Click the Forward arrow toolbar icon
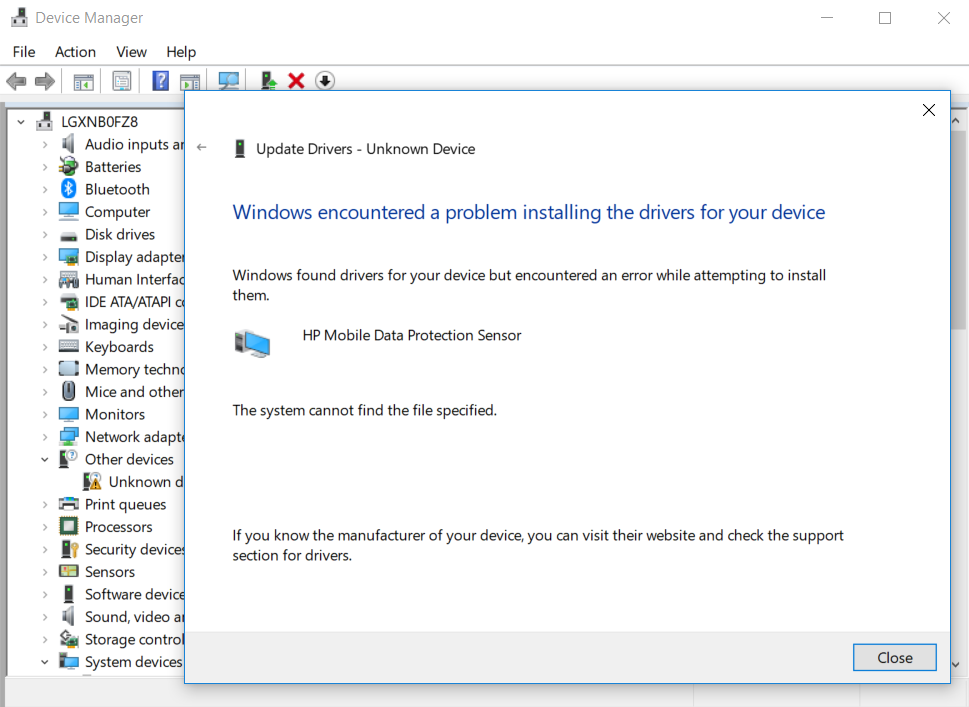969x707 pixels. point(44,81)
